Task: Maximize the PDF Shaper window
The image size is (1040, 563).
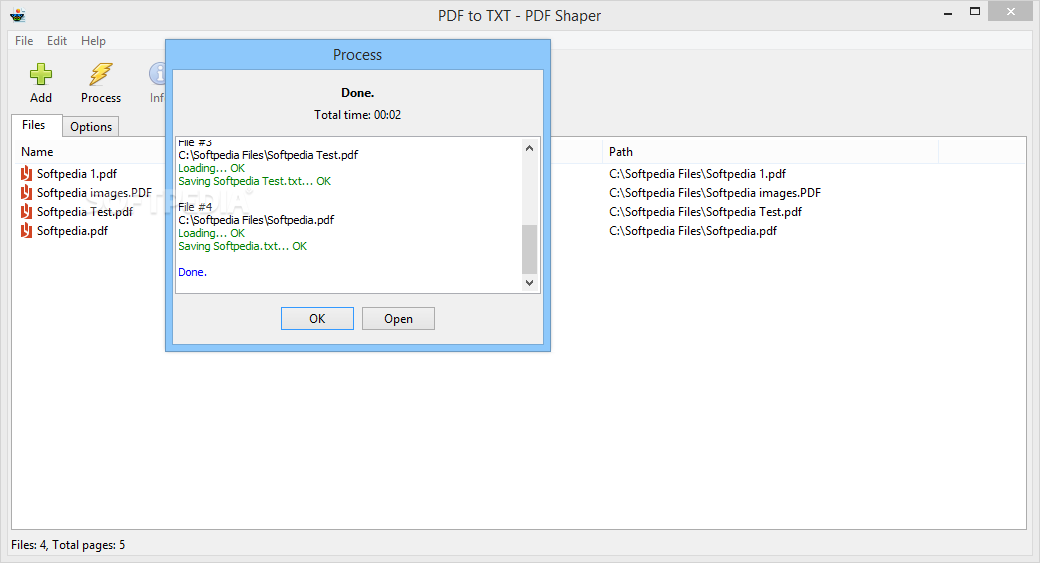Action: [974, 12]
